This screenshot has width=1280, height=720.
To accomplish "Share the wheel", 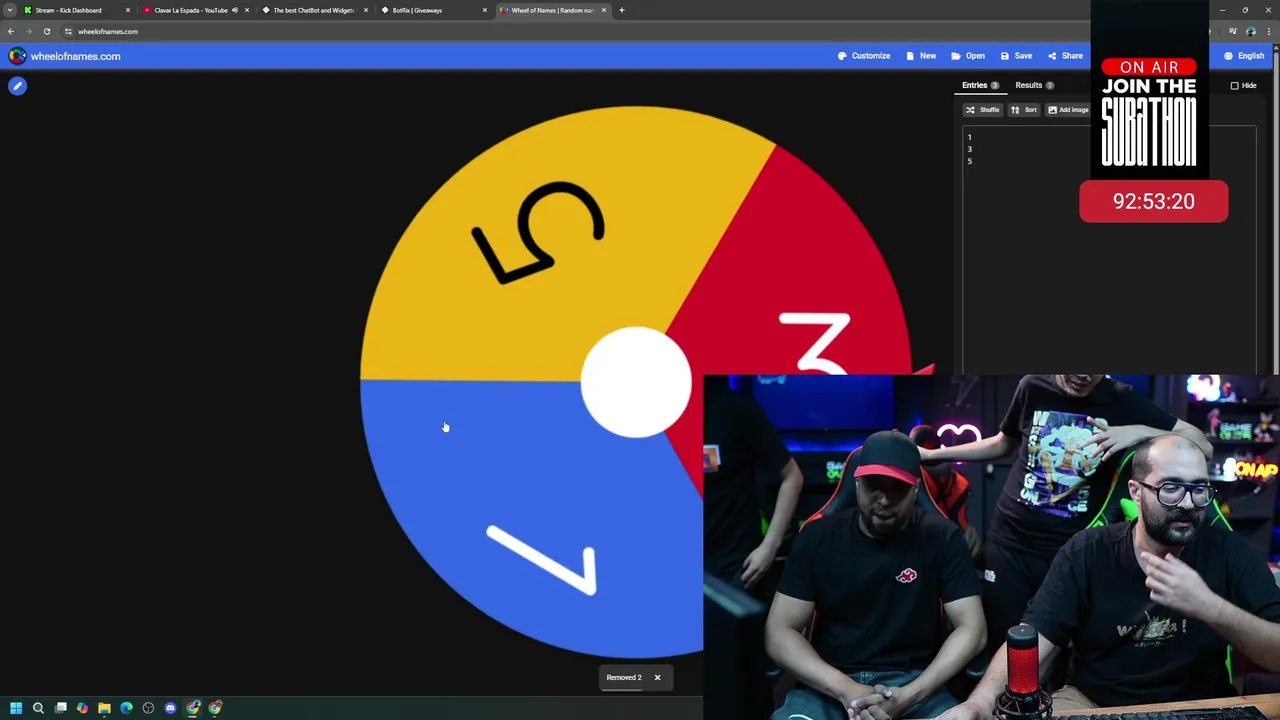I will 1065,56.
